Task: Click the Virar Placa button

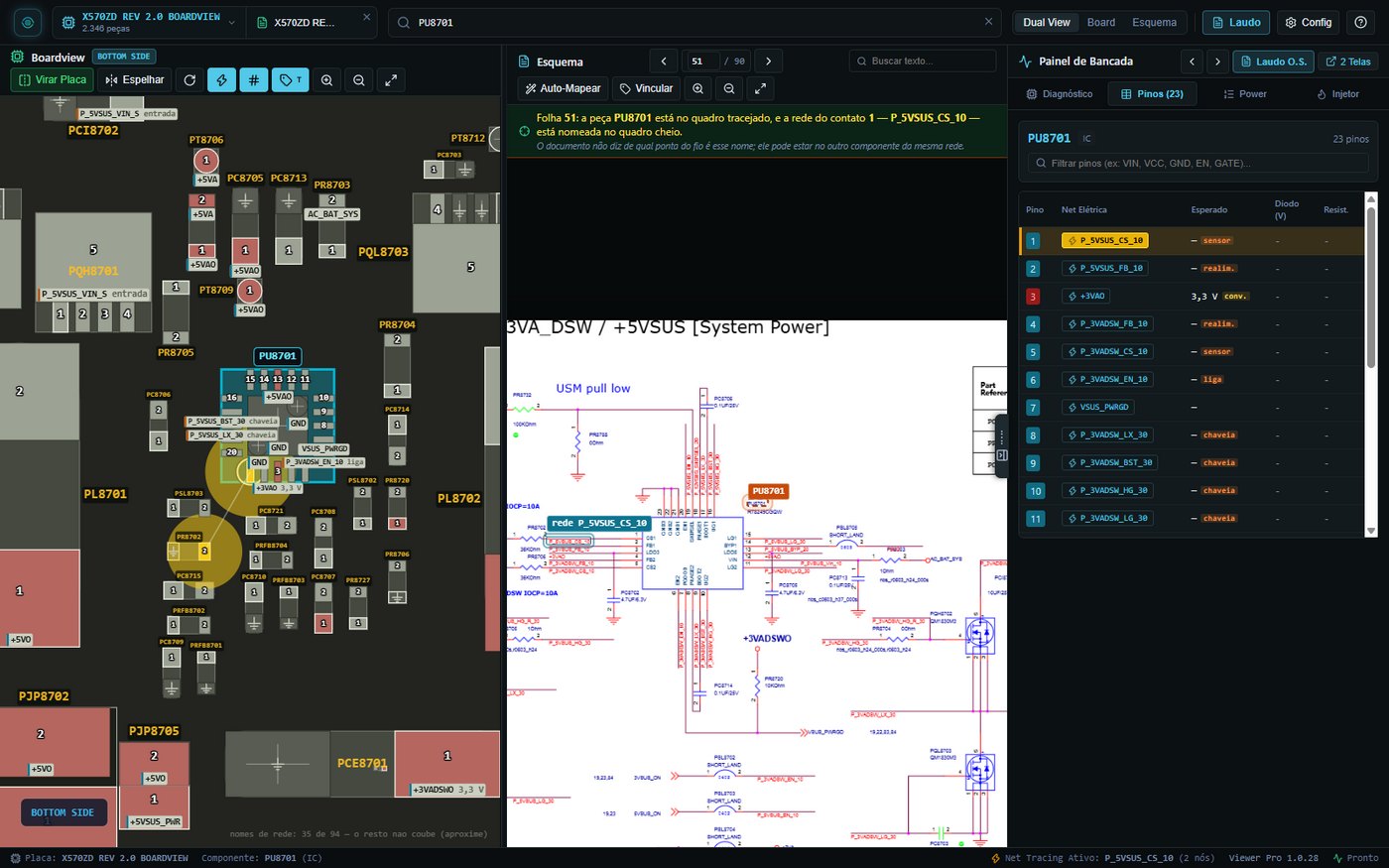Action: coord(53,80)
